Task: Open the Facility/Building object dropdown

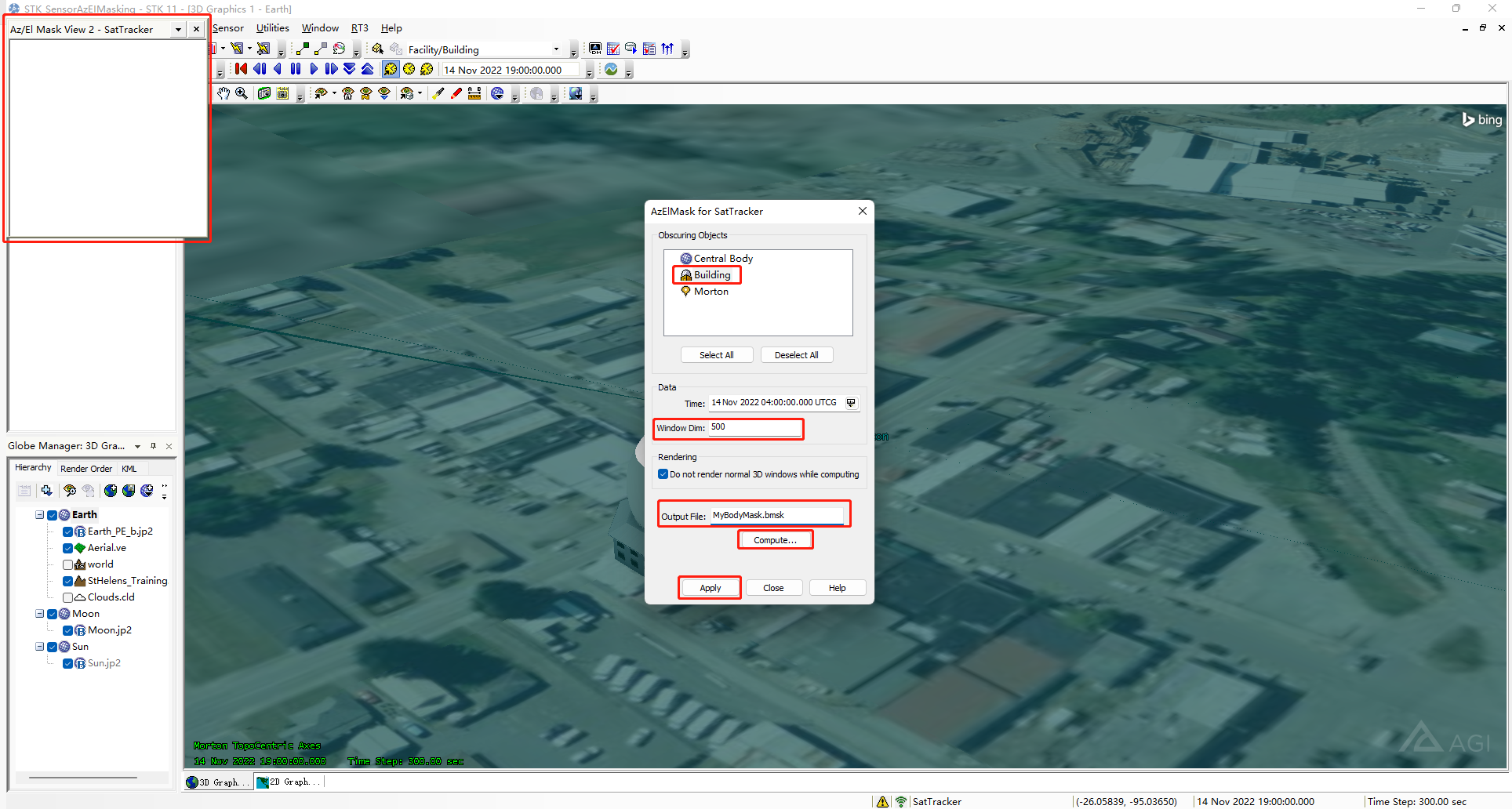Action: (x=556, y=49)
